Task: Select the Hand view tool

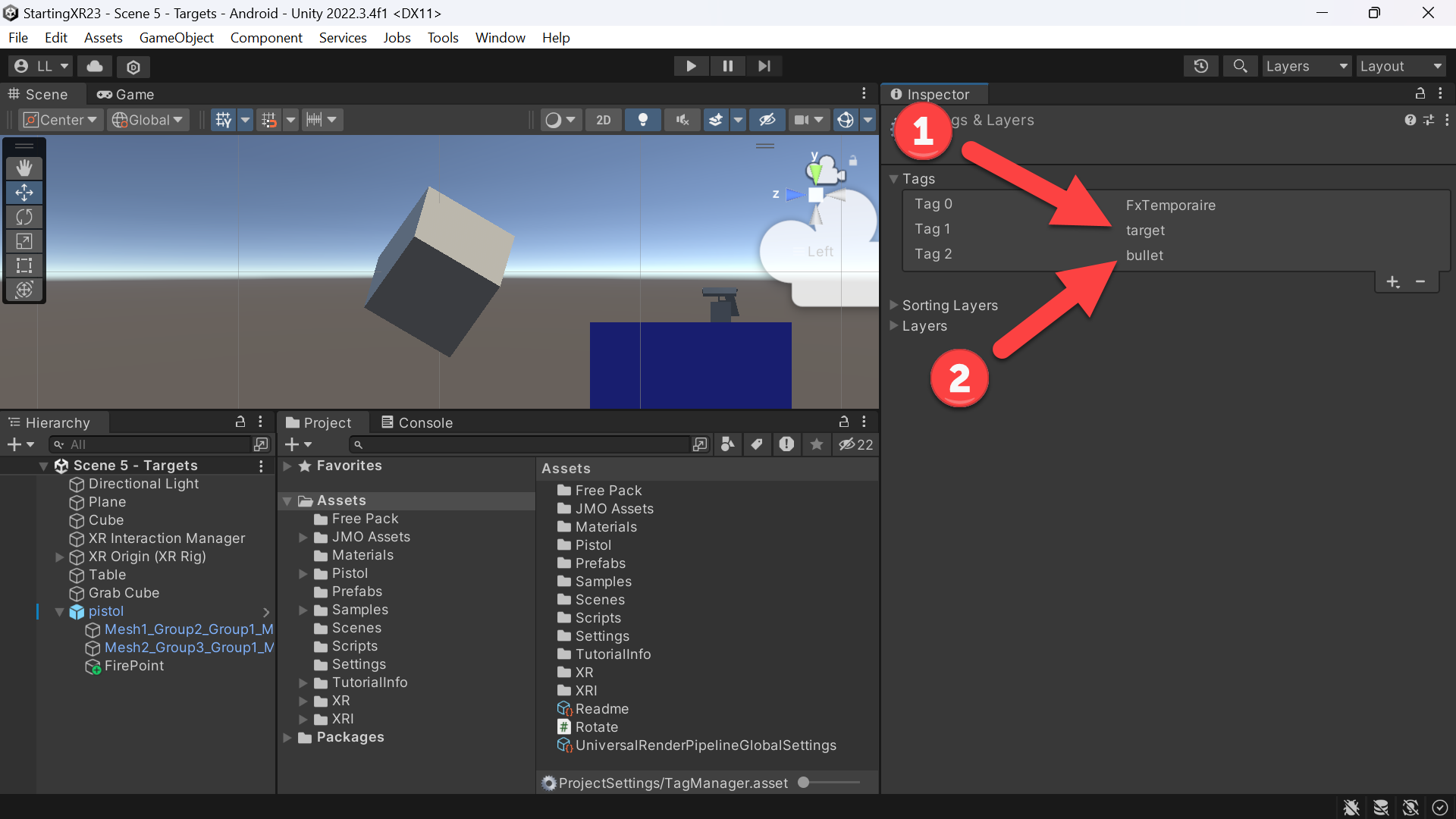Action: (x=24, y=168)
